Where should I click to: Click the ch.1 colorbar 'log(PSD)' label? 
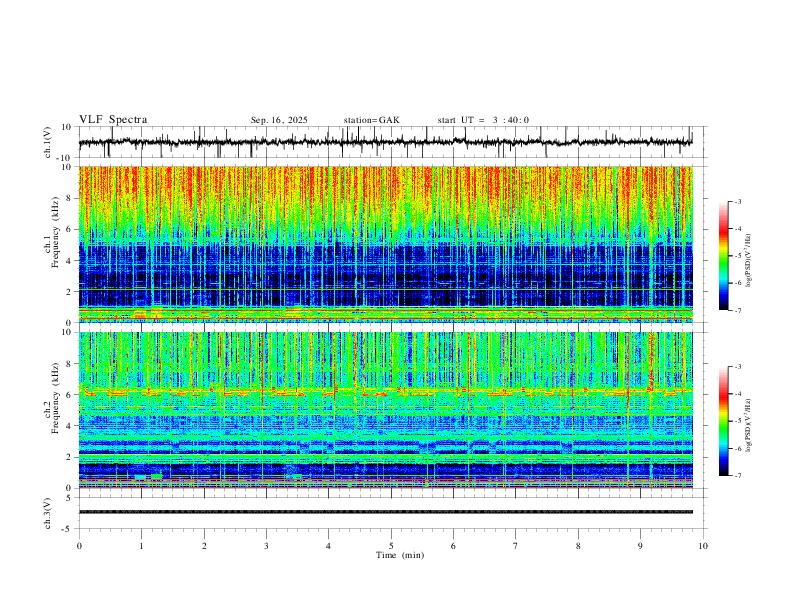[x=749, y=261]
